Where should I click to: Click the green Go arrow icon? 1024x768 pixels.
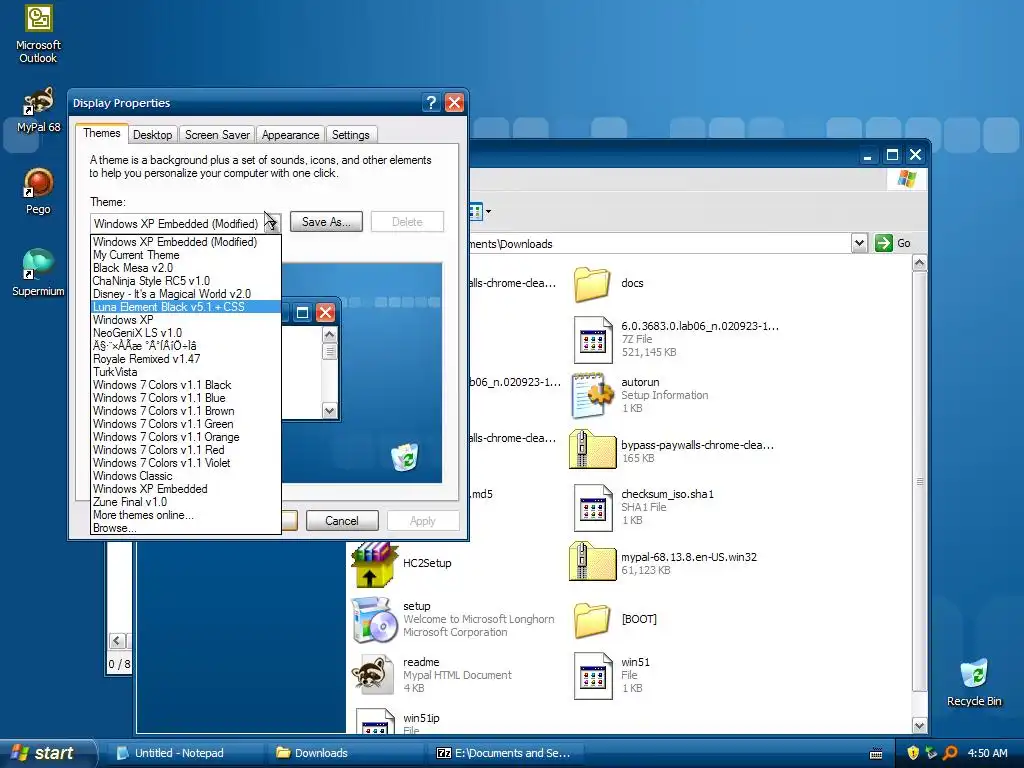[x=884, y=243]
